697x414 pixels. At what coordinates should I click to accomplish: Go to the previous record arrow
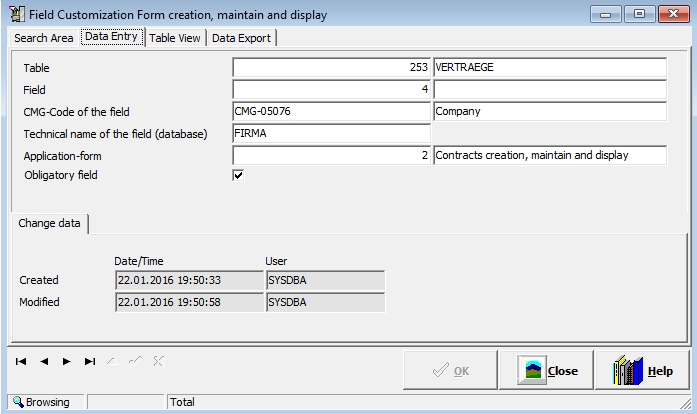[x=44, y=361]
